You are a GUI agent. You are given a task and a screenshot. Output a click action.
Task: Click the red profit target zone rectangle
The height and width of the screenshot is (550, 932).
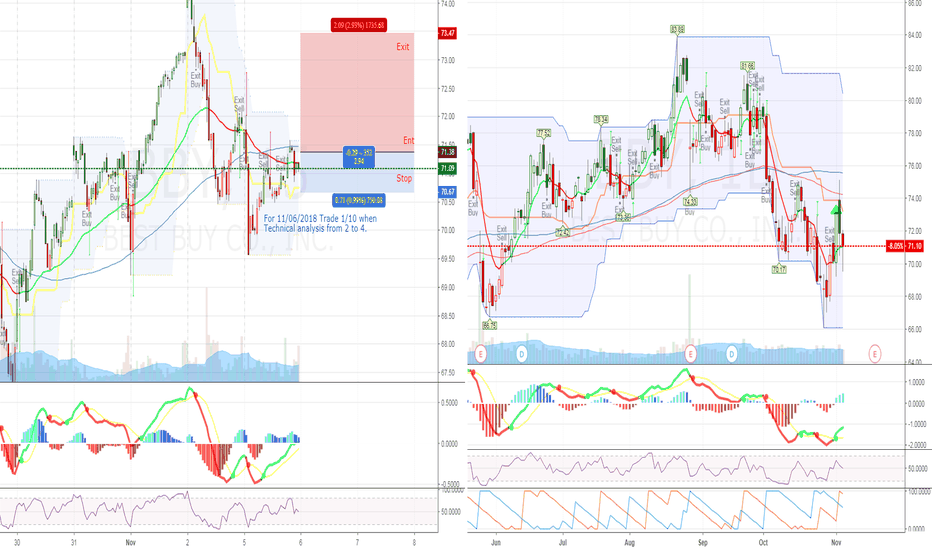tap(357, 92)
